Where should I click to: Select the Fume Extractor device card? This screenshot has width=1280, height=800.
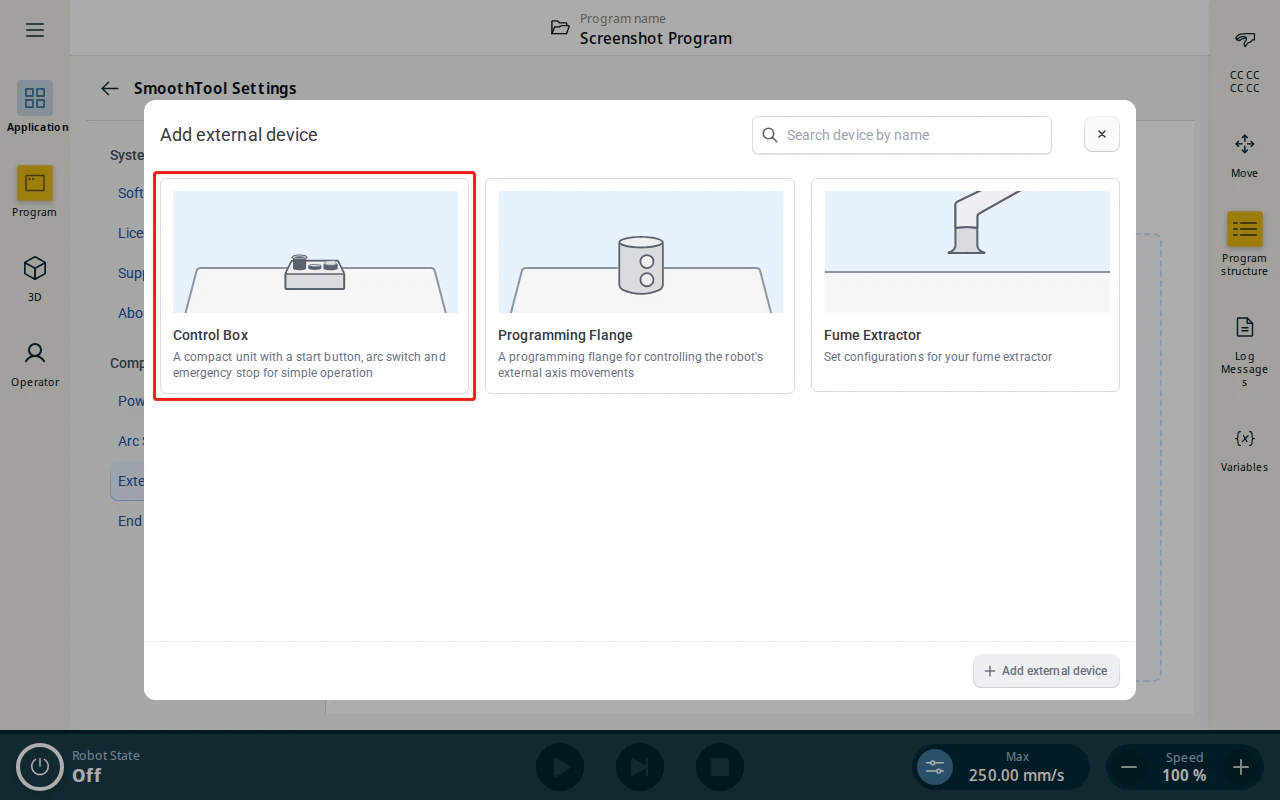(965, 285)
